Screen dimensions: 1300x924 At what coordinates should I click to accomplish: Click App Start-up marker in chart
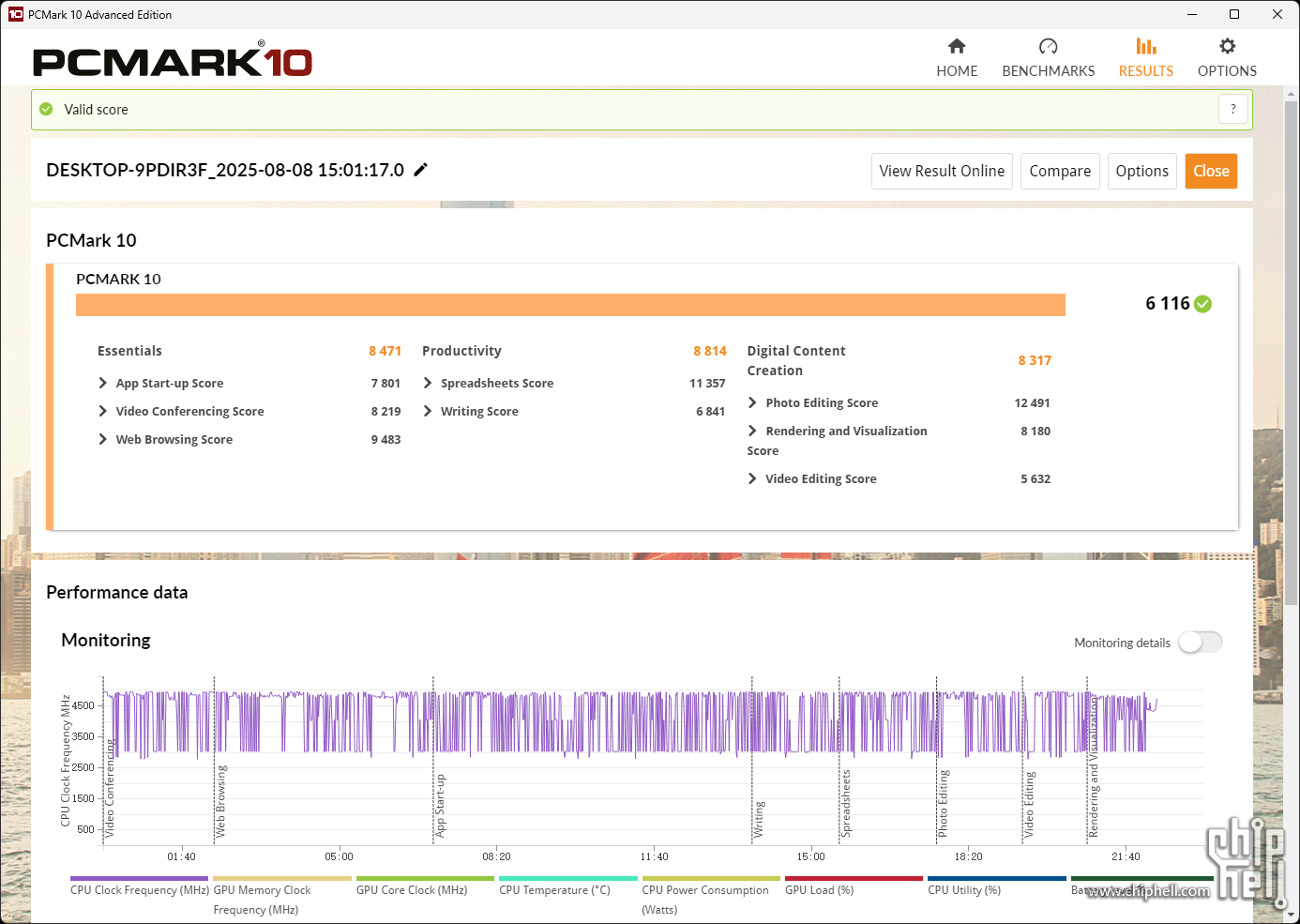(x=440, y=806)
